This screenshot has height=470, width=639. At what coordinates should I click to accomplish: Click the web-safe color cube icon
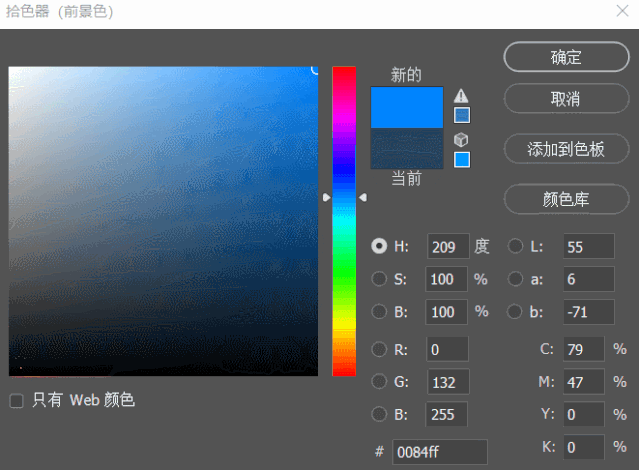click(461, 140)
